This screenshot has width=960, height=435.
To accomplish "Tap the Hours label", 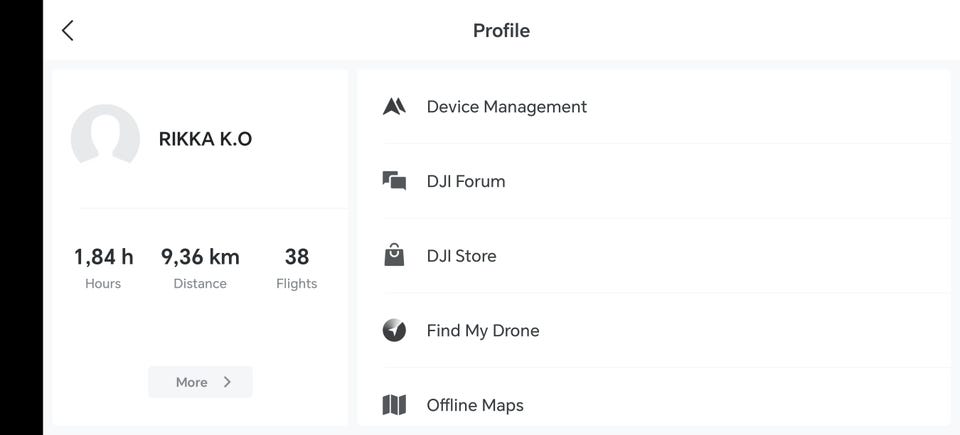I will point(103,284).
